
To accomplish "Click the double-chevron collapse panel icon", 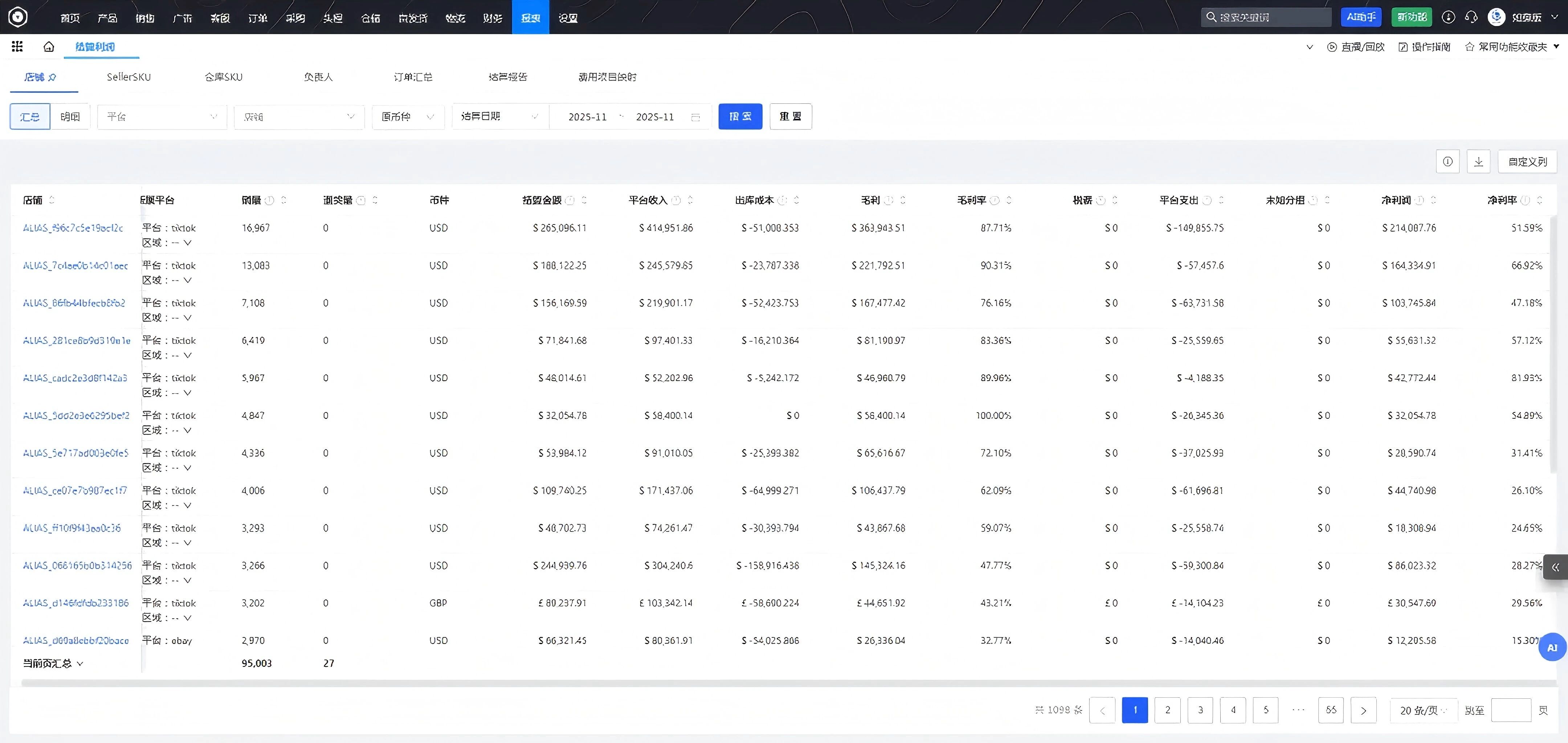I will (1555, 567).
